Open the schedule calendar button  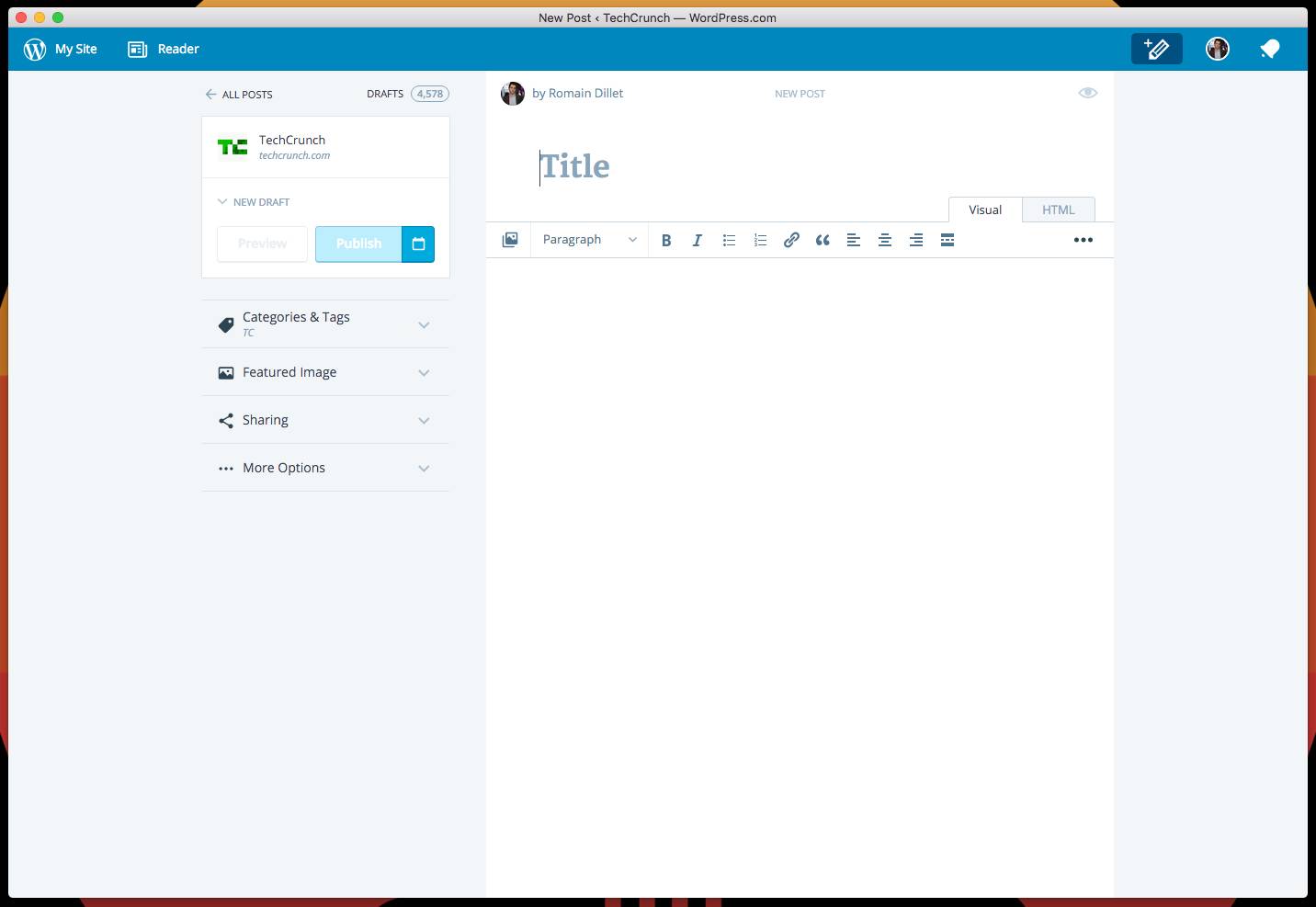click(x=418, y=244)
